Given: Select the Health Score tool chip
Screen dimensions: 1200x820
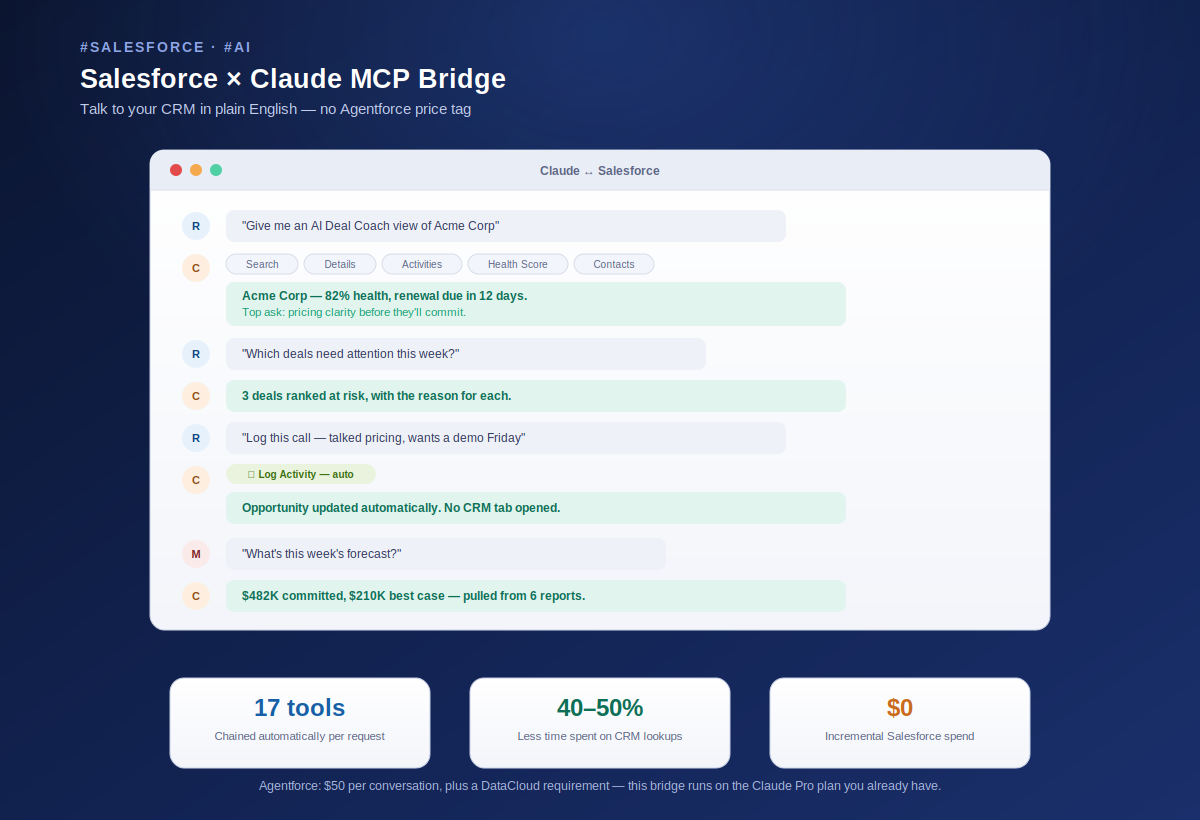Looking at the screenshot, I should pyautogui.click(x=518, y=264).
